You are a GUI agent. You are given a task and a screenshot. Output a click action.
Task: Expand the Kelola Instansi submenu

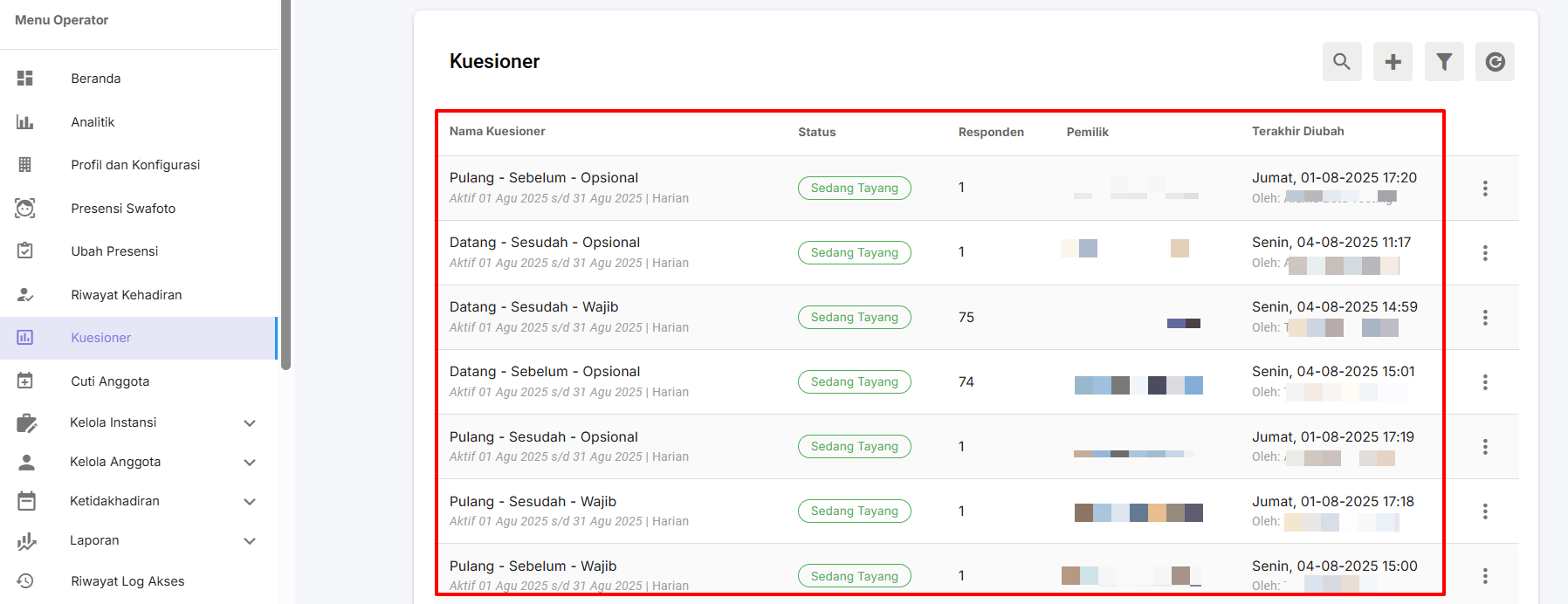pyautogui.click(x=250, y=423)
